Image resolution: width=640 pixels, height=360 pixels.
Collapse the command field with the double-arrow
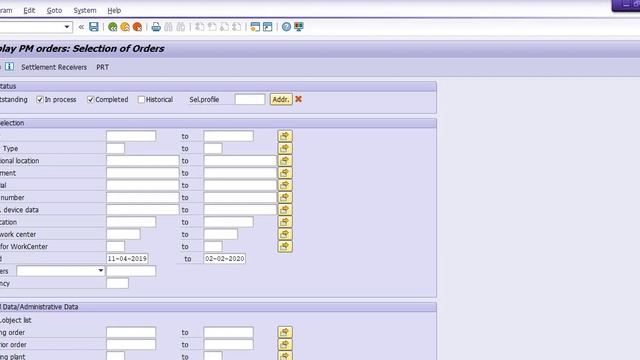tap(81, 27)
